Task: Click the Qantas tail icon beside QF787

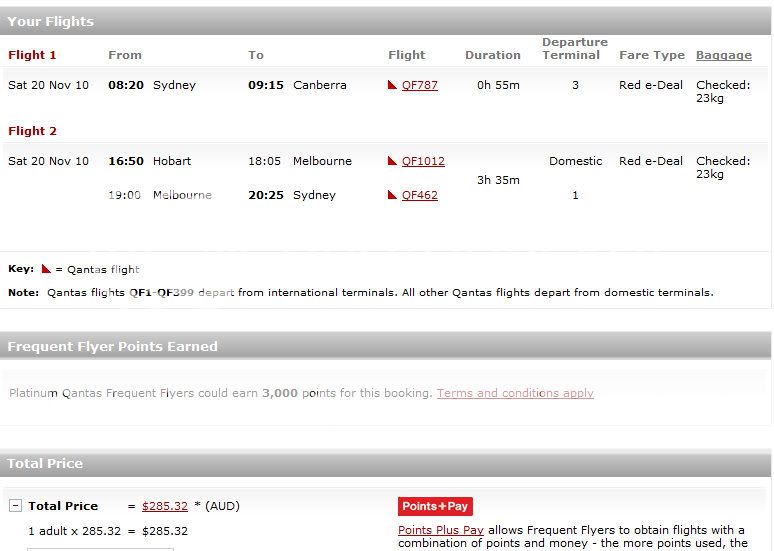Action: pos(393,86)
